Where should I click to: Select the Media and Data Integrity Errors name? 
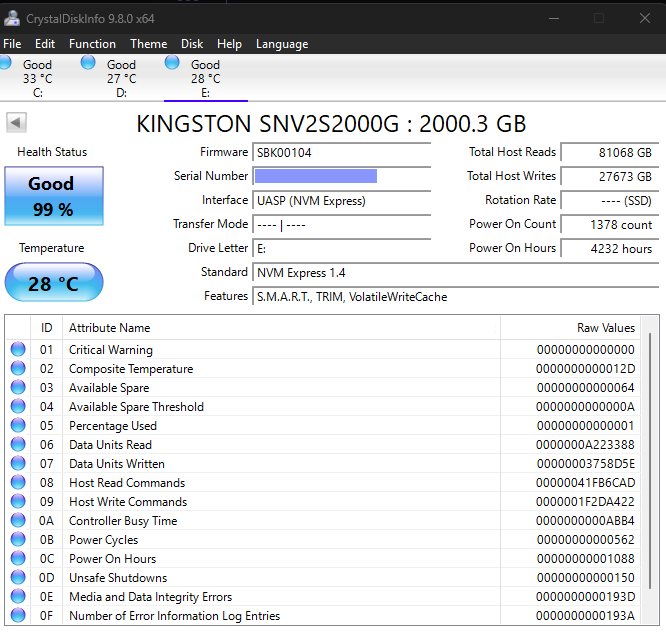[x=150, y=597]
